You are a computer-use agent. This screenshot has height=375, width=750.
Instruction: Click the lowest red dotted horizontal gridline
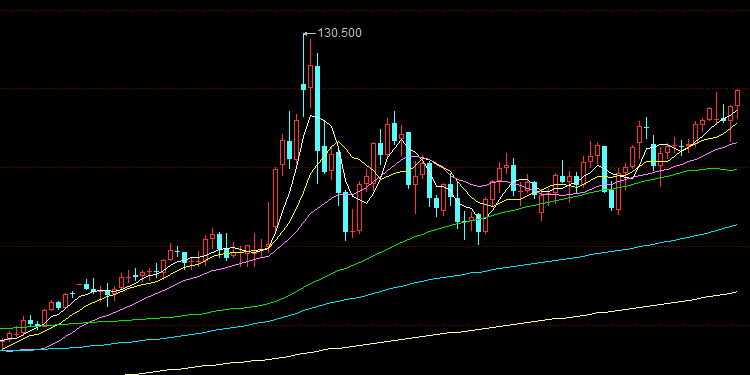tap(375, 326)
